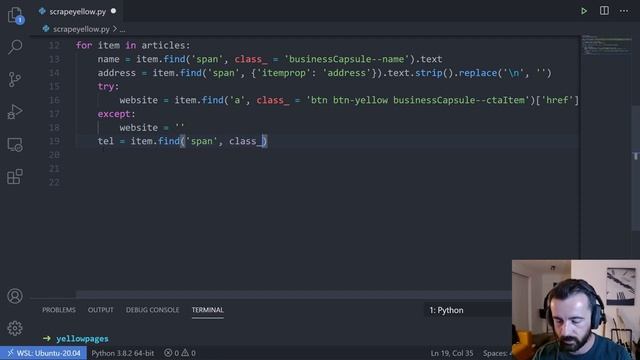Image resolution: width=640 pixels, height=360 pixels.
Task: Open the Run and Debug view
Action: [15, 112]
